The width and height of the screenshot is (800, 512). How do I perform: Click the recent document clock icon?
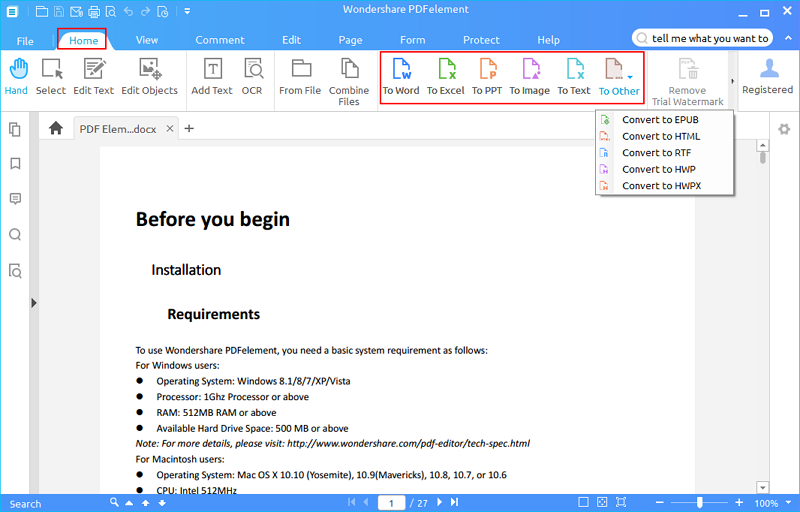(162, 11)
